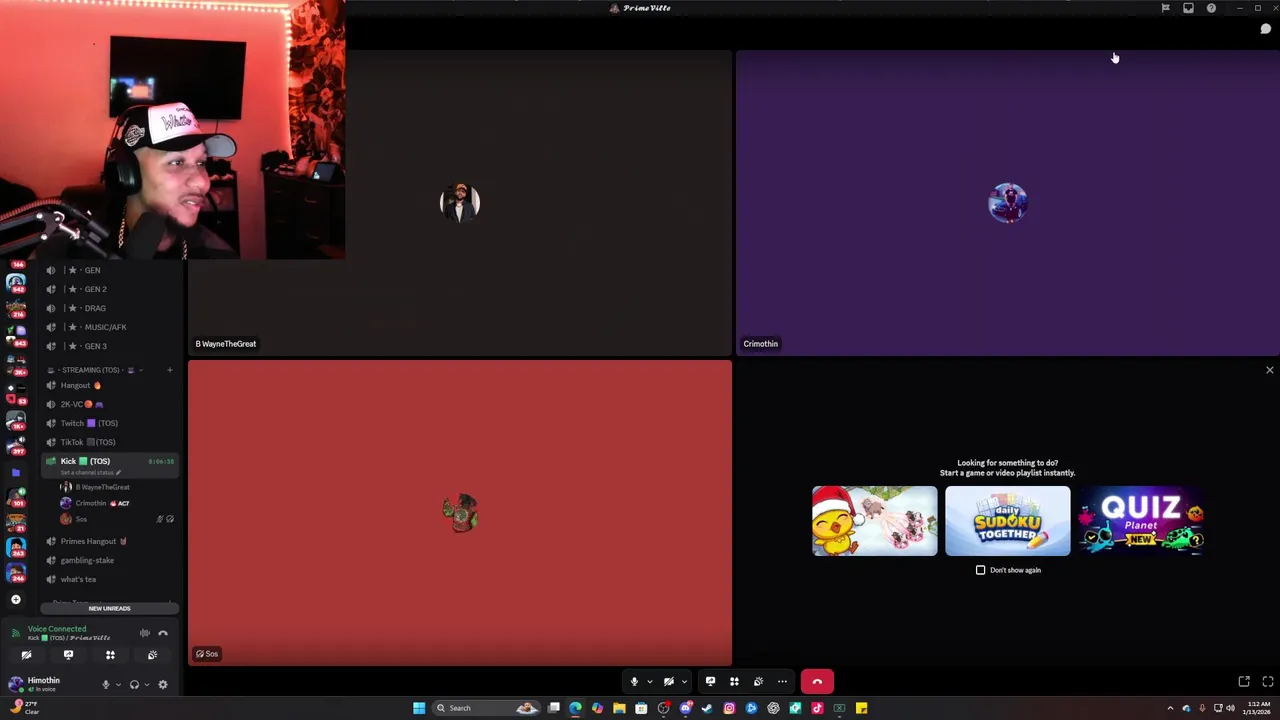This screenshot has width=1280, height=720.
Task: Pop out the call window
Action: coord(1244,682)
